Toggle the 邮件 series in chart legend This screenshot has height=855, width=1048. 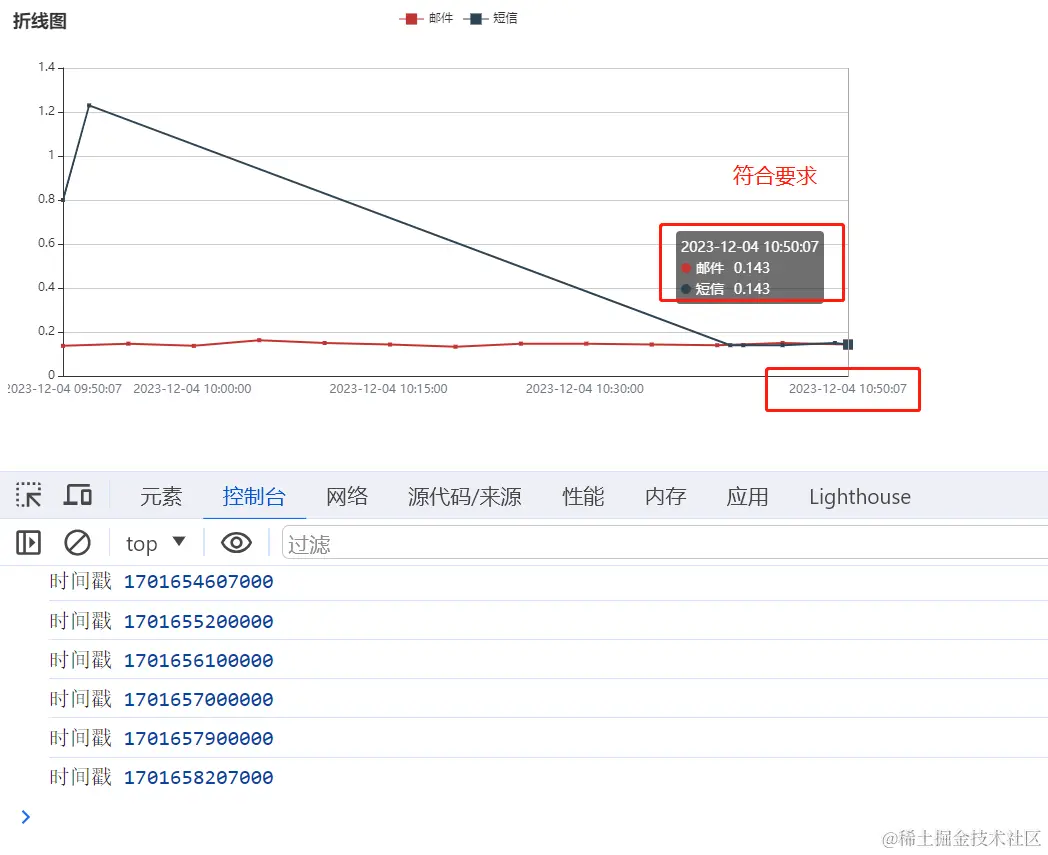click(426, 18)
